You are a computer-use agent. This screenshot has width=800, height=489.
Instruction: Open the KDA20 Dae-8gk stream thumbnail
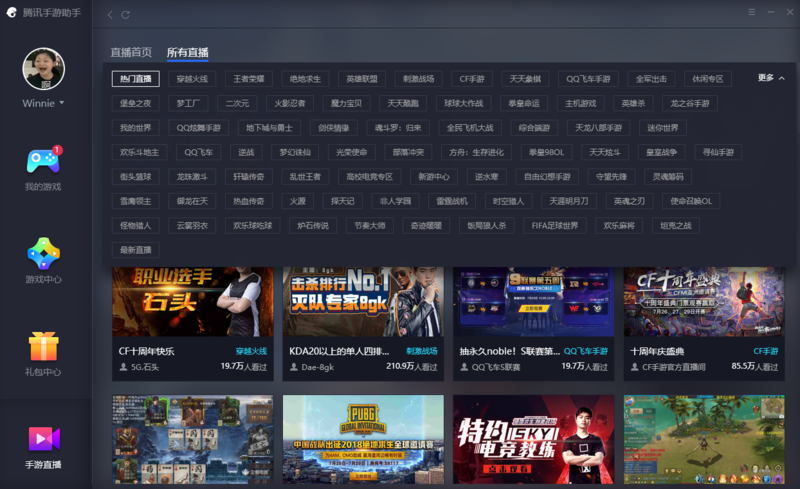(363, 302)
